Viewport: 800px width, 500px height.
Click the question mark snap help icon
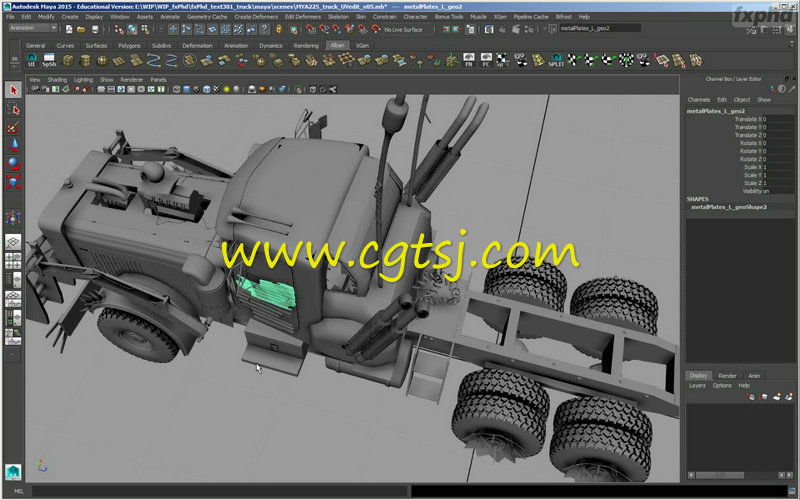pyautogui.click(x=264, y=30)
